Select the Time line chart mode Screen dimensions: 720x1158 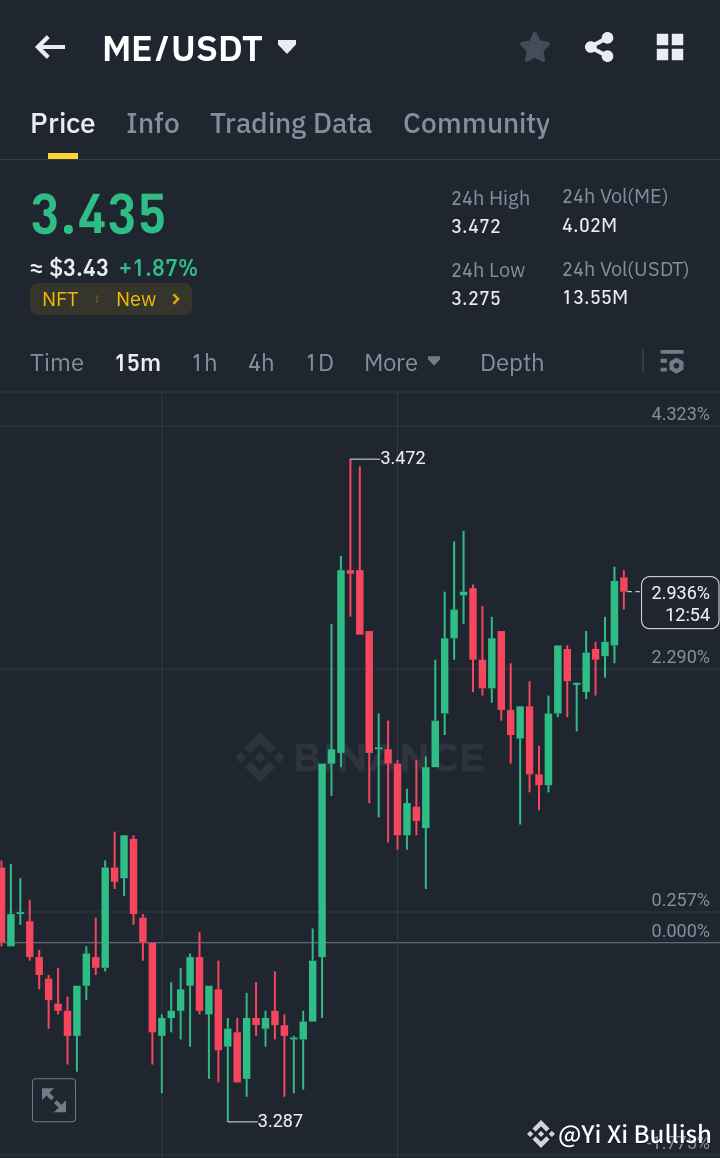56,362
